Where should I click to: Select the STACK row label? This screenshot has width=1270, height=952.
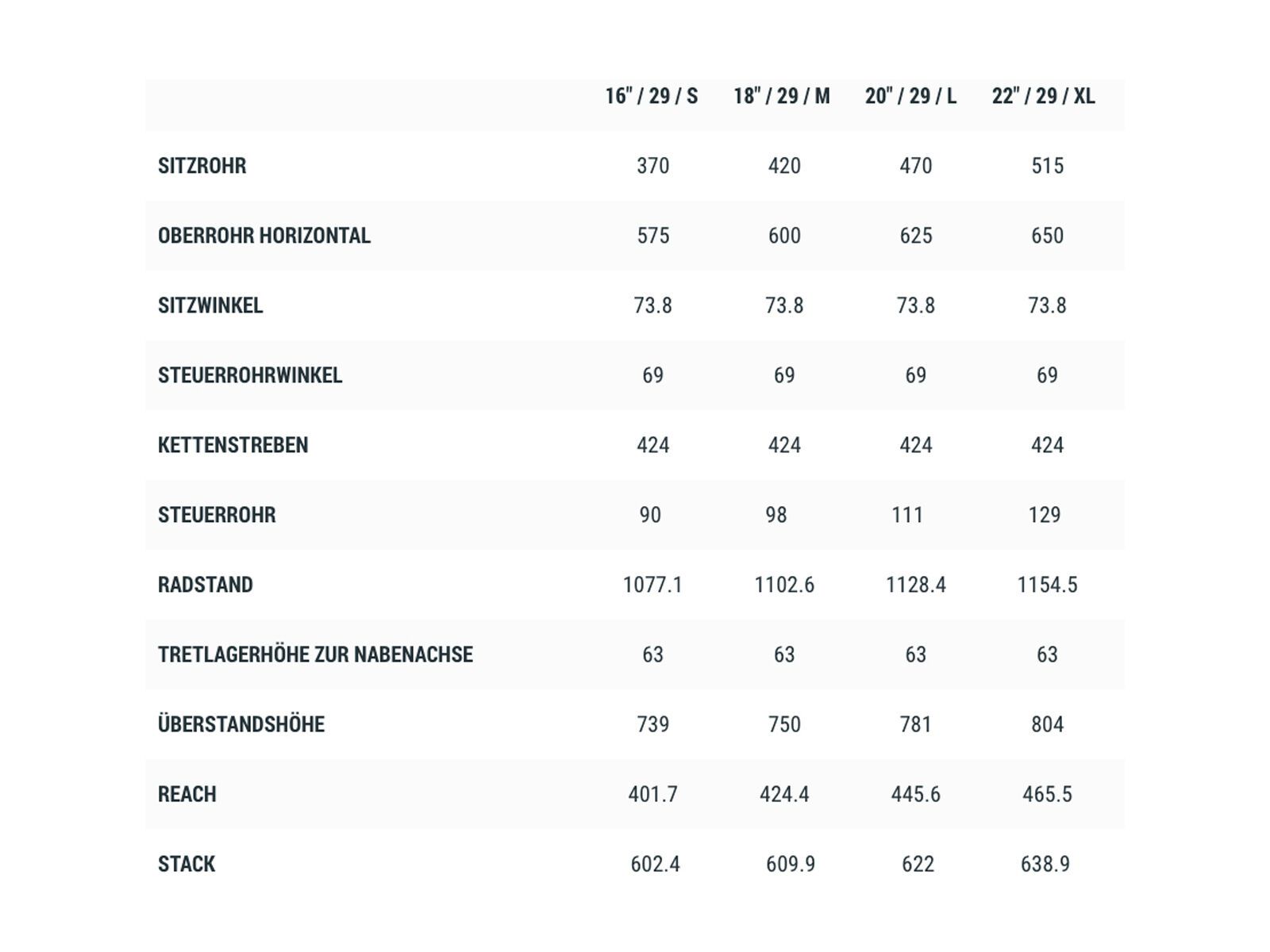point(186,864)
